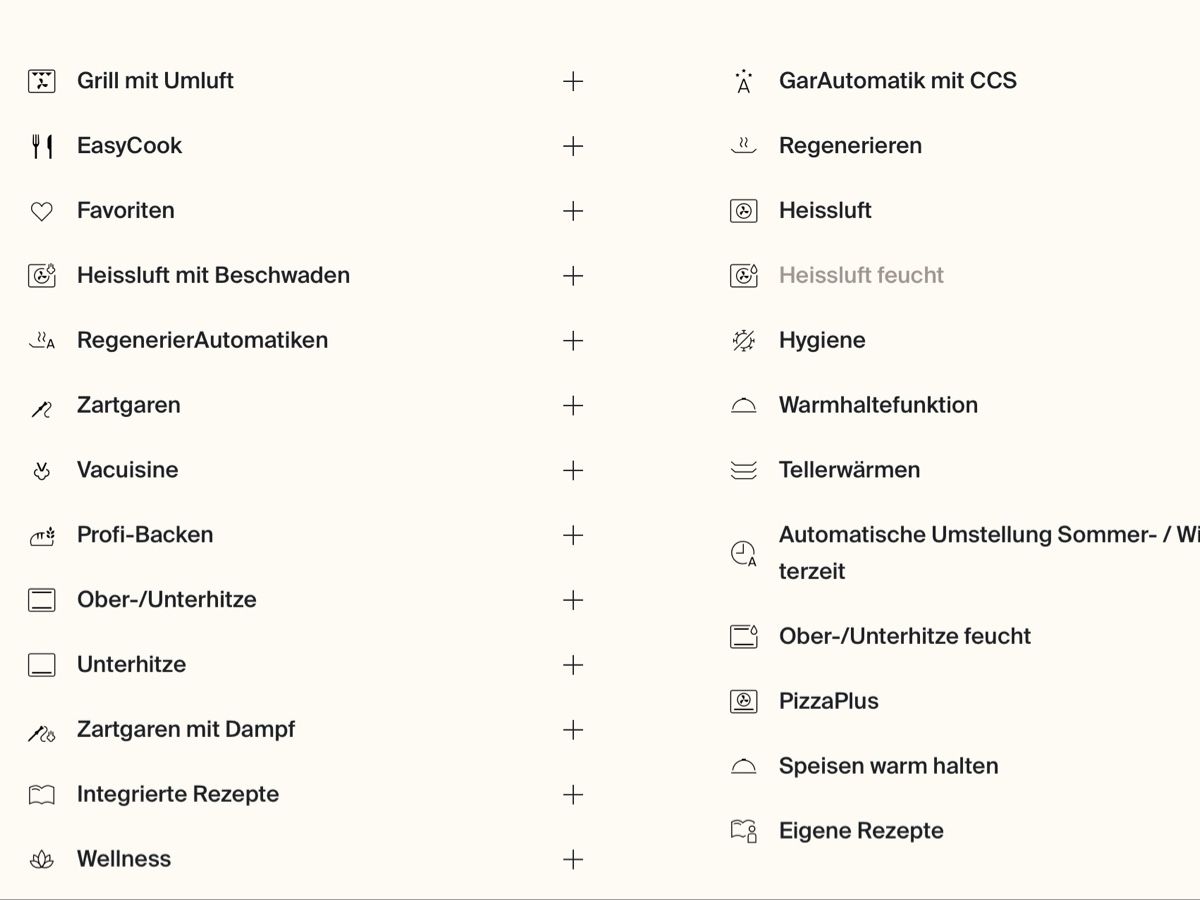Screen dimensions: 1200x900
Task: Click the Eigene Rezepte book icon
Action: coord(743,831)
